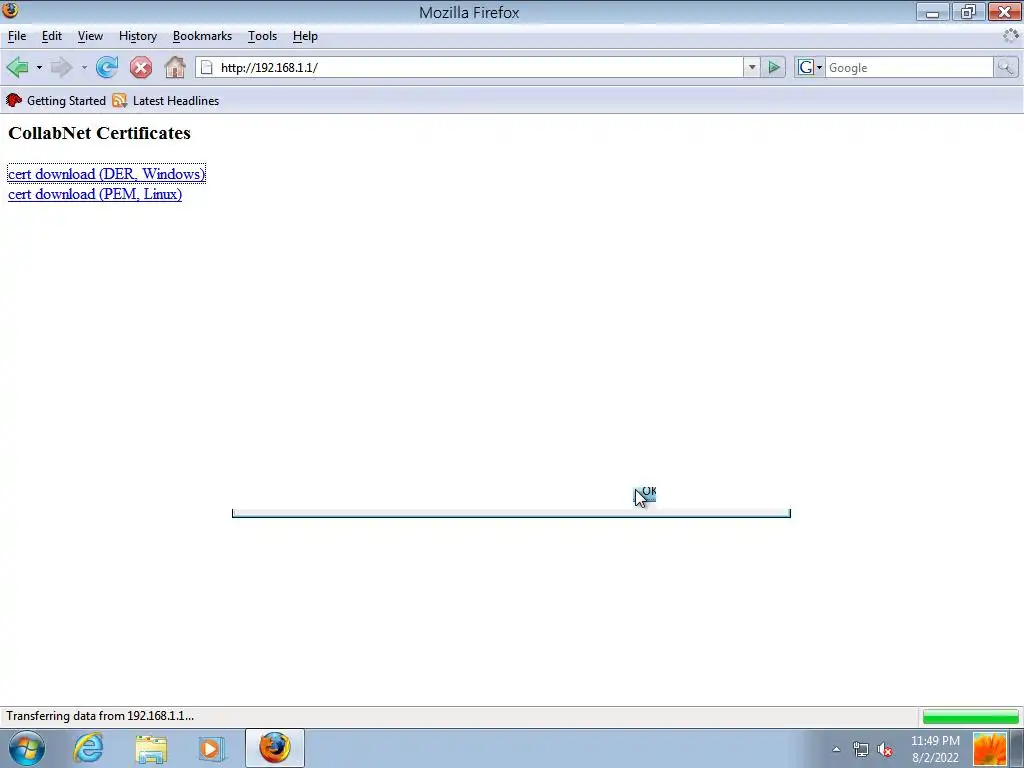Viewport: 1024px width, 768px height.
Task: Open the network status tray icon
Action: pos(861,749)
